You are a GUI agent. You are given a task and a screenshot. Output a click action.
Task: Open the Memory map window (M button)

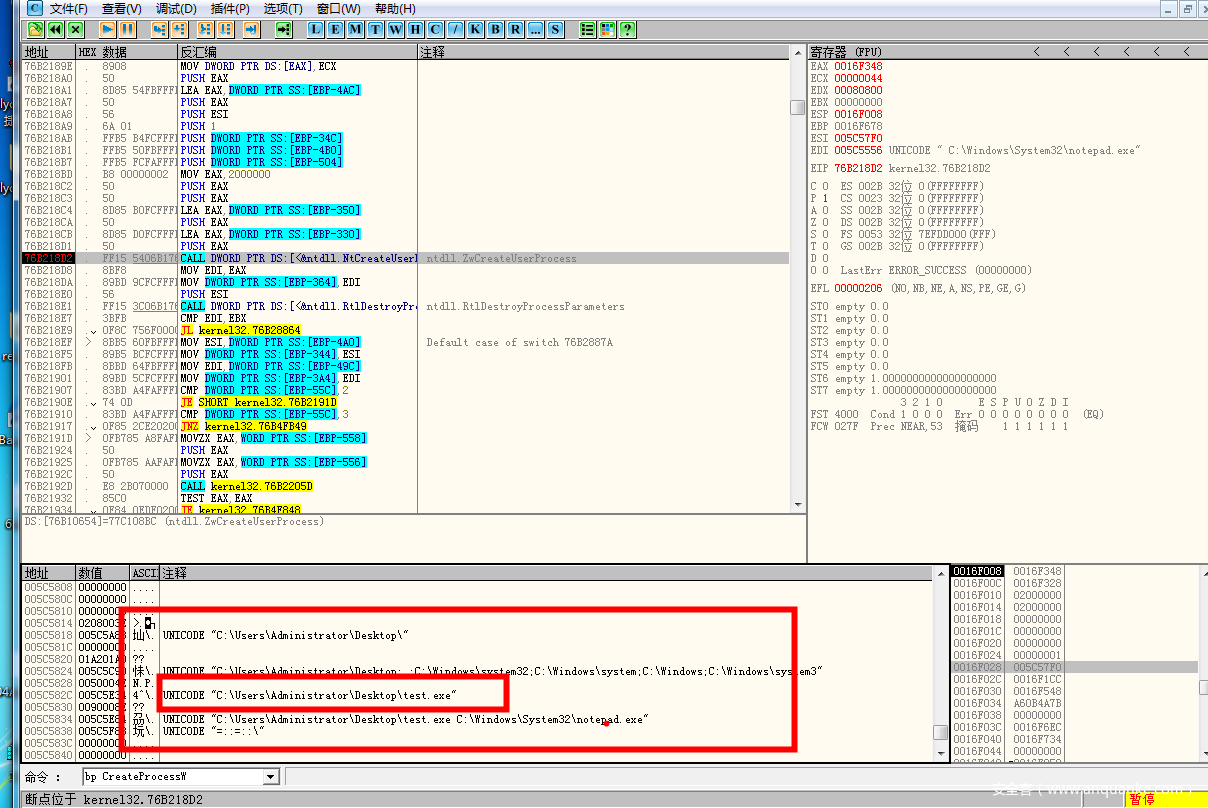point(355,29)
